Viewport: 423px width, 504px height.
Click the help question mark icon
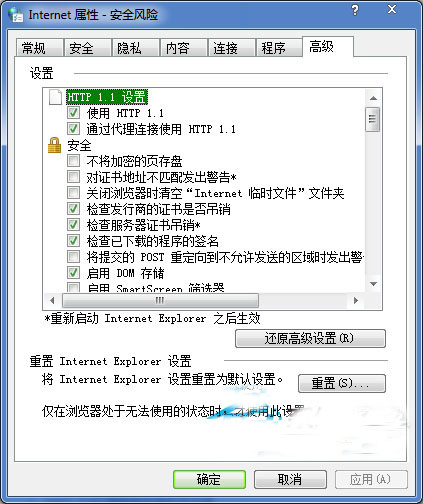click(x=355, y=11)
